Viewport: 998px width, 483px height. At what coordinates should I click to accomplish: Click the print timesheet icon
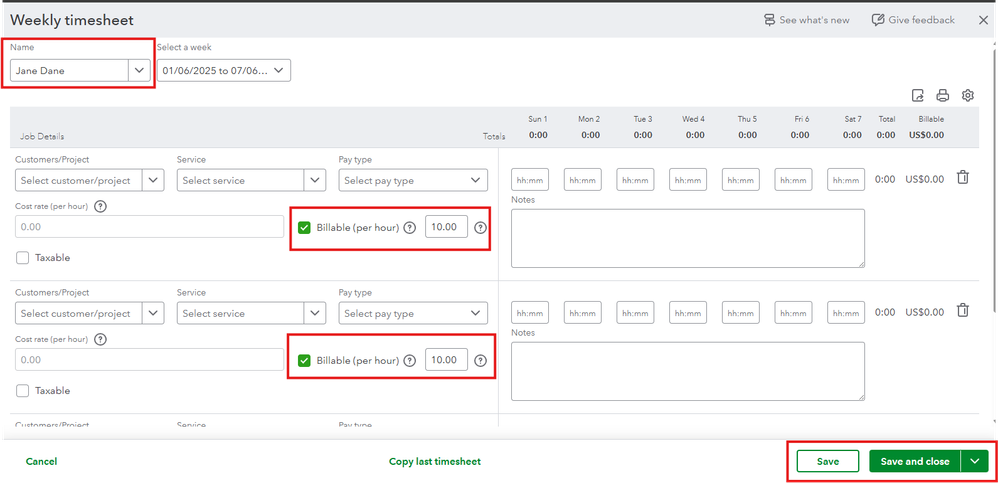pyautogui.click(x=942, y=95)
